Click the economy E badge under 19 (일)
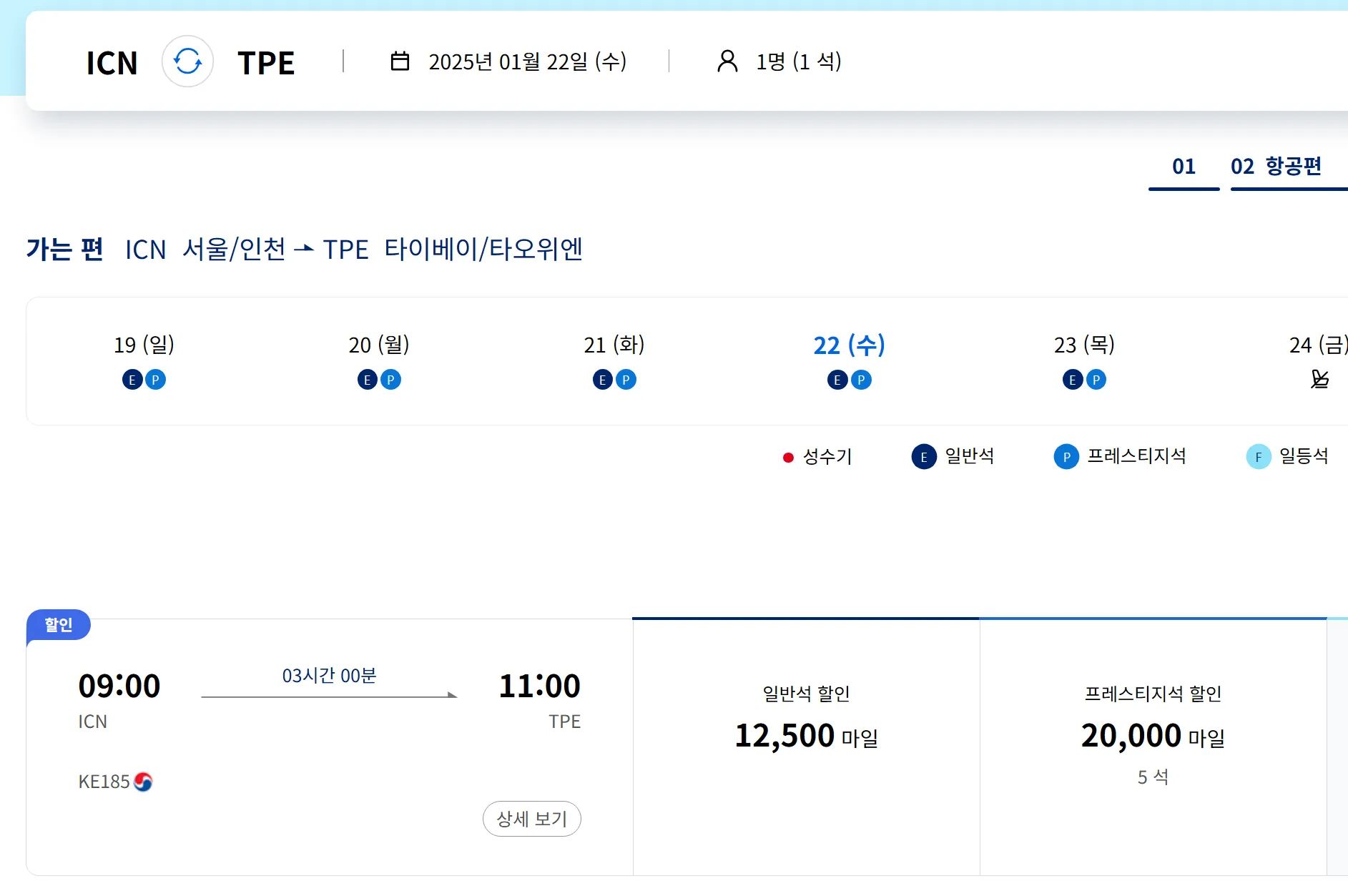Screen dimensions: 1348x896 point(132,380)
